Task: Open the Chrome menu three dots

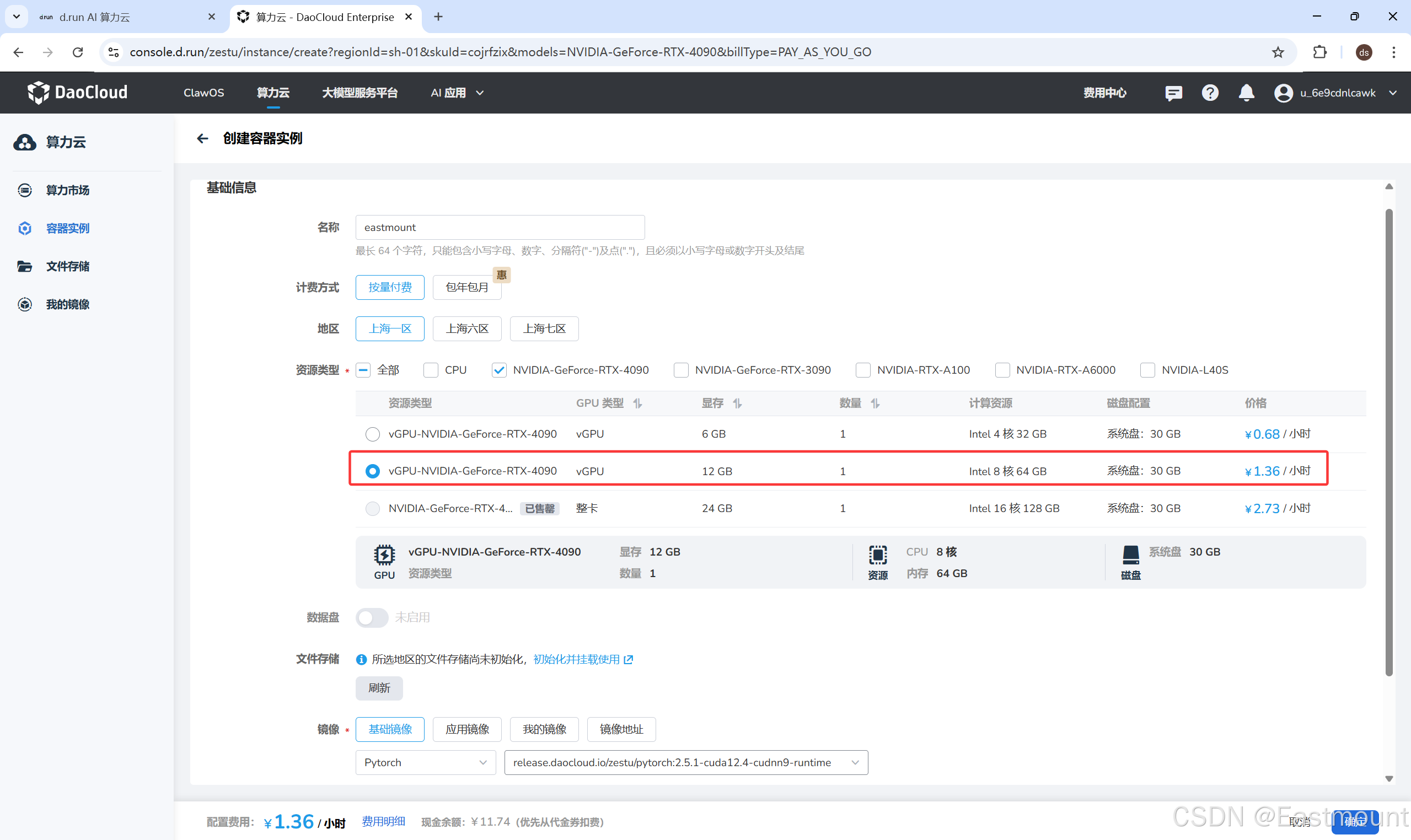Action: coord(1393,52)
